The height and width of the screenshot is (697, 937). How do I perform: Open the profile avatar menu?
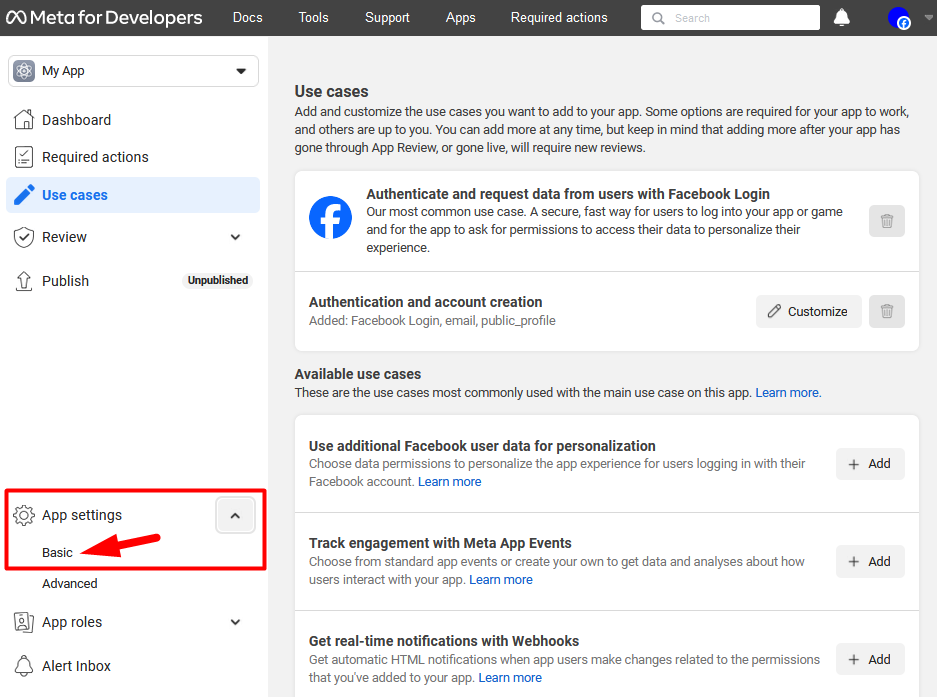pos(899,18)
